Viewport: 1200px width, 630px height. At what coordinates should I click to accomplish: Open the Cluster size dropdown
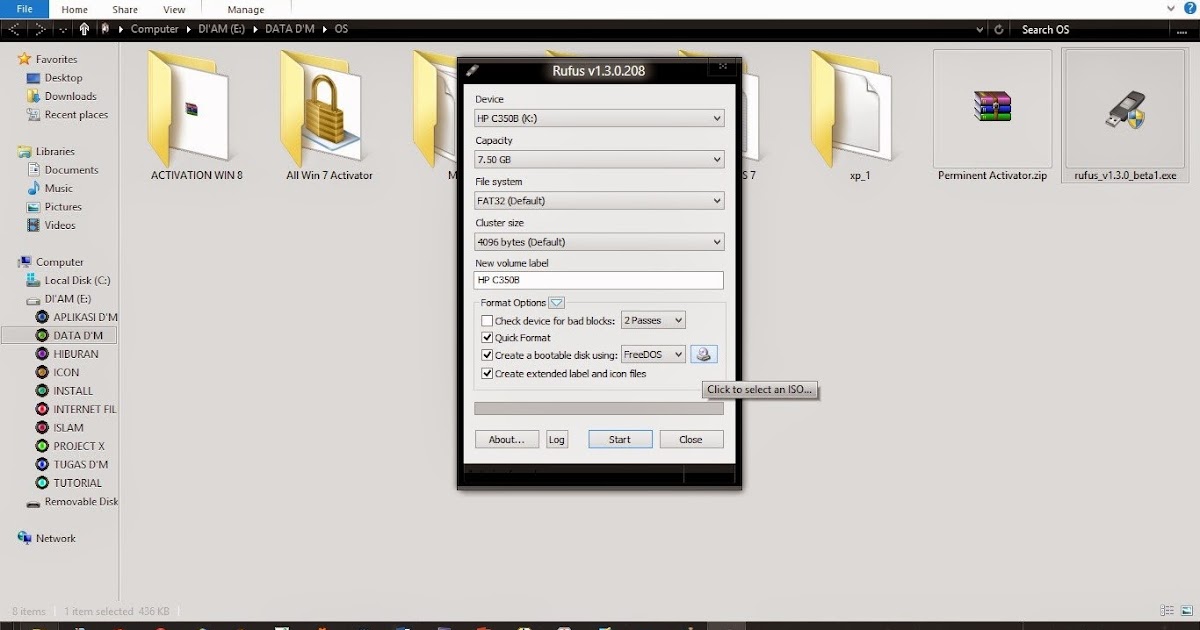point(599,241)
